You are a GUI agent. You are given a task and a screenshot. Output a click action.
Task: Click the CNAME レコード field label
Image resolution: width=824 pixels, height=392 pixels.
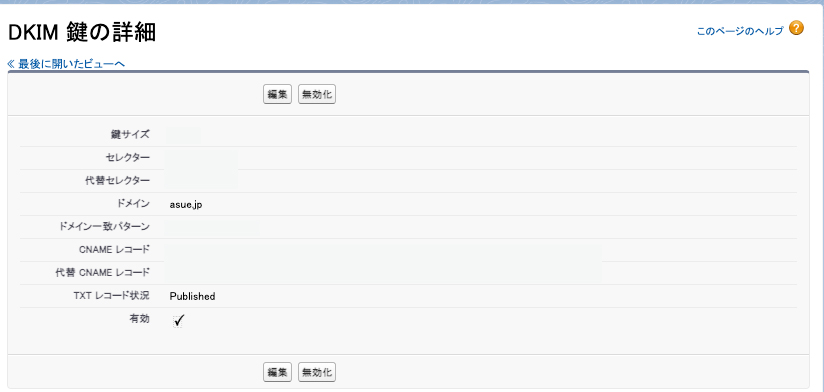[x=115, y=250]
